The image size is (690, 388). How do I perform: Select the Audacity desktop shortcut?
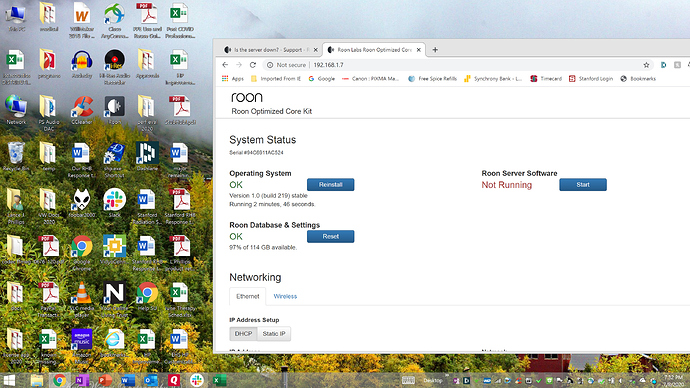pos(82,64)
